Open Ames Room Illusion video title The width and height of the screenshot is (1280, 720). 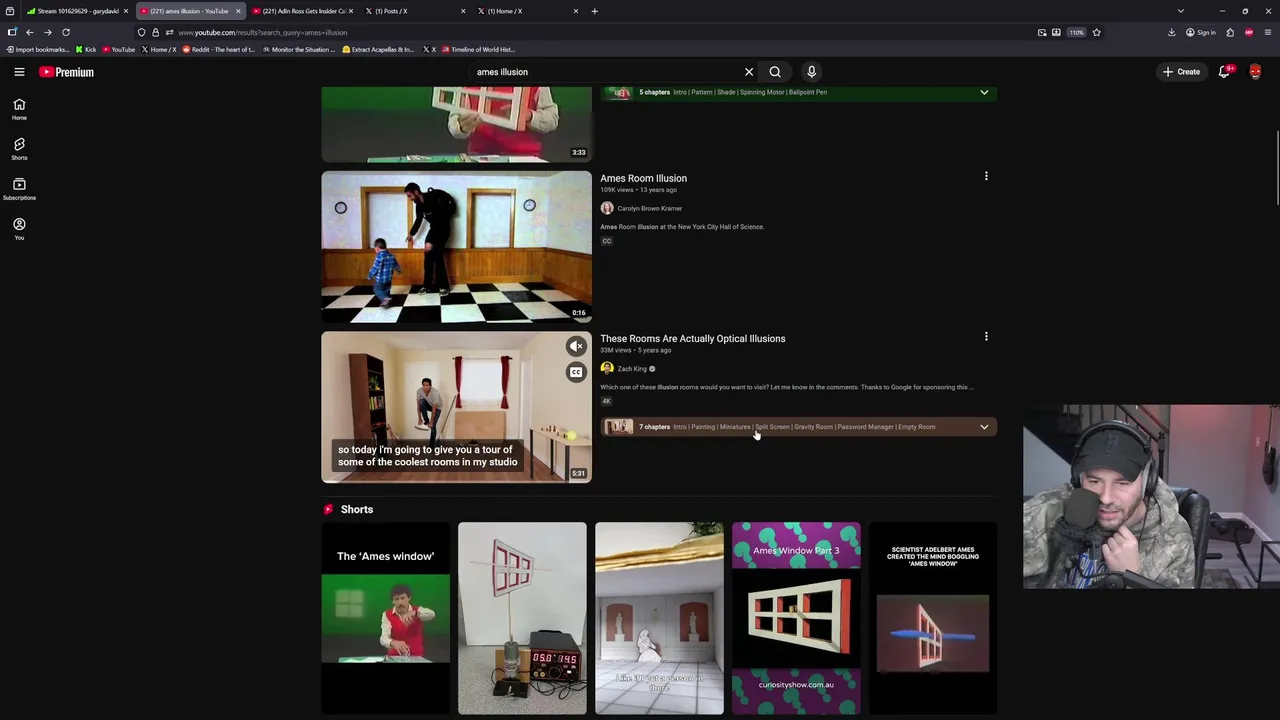[x=643, y=178]
